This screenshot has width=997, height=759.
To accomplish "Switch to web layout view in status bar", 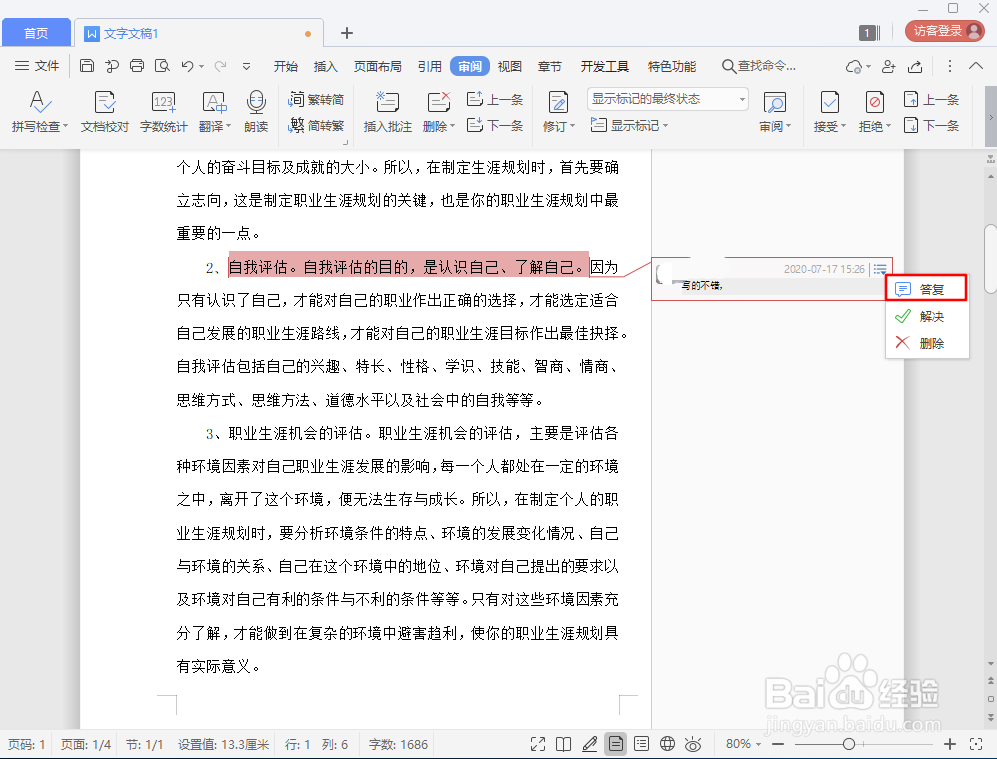I will pyautogui.click(x=667, y=744).
